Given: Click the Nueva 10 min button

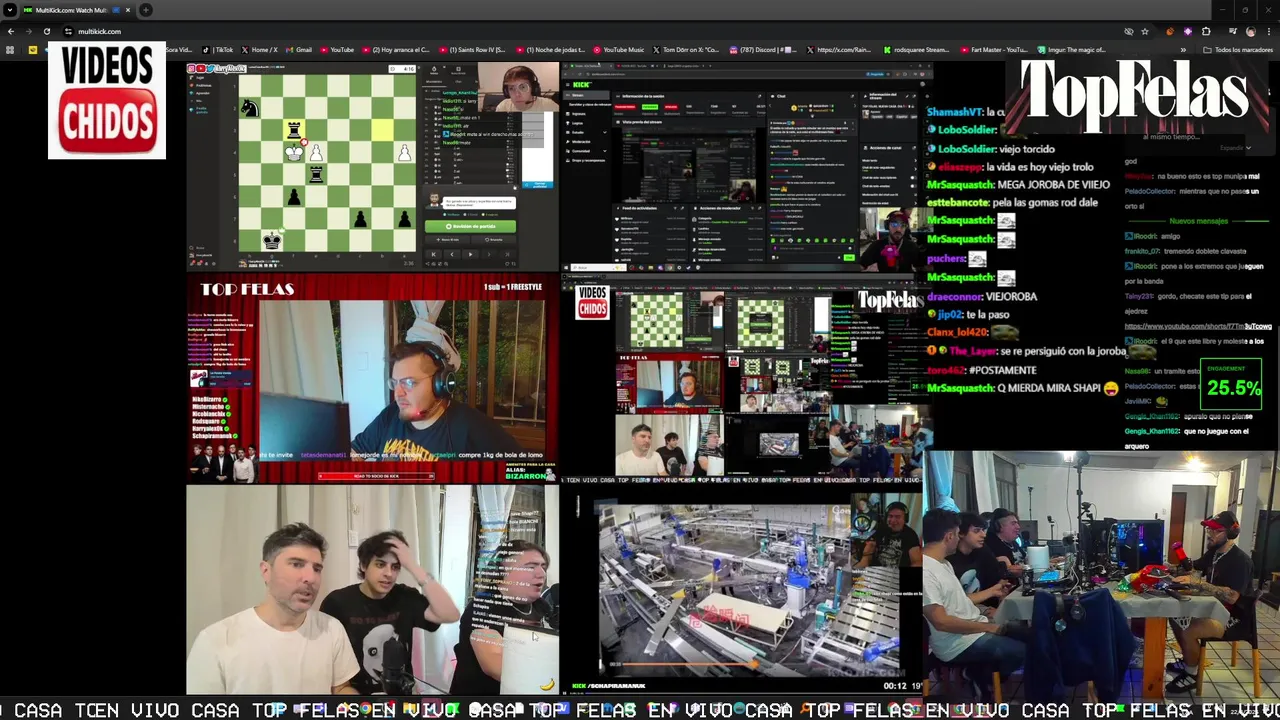Looking at the screenshot, I should pyautogui.click(x=448, y=240).
